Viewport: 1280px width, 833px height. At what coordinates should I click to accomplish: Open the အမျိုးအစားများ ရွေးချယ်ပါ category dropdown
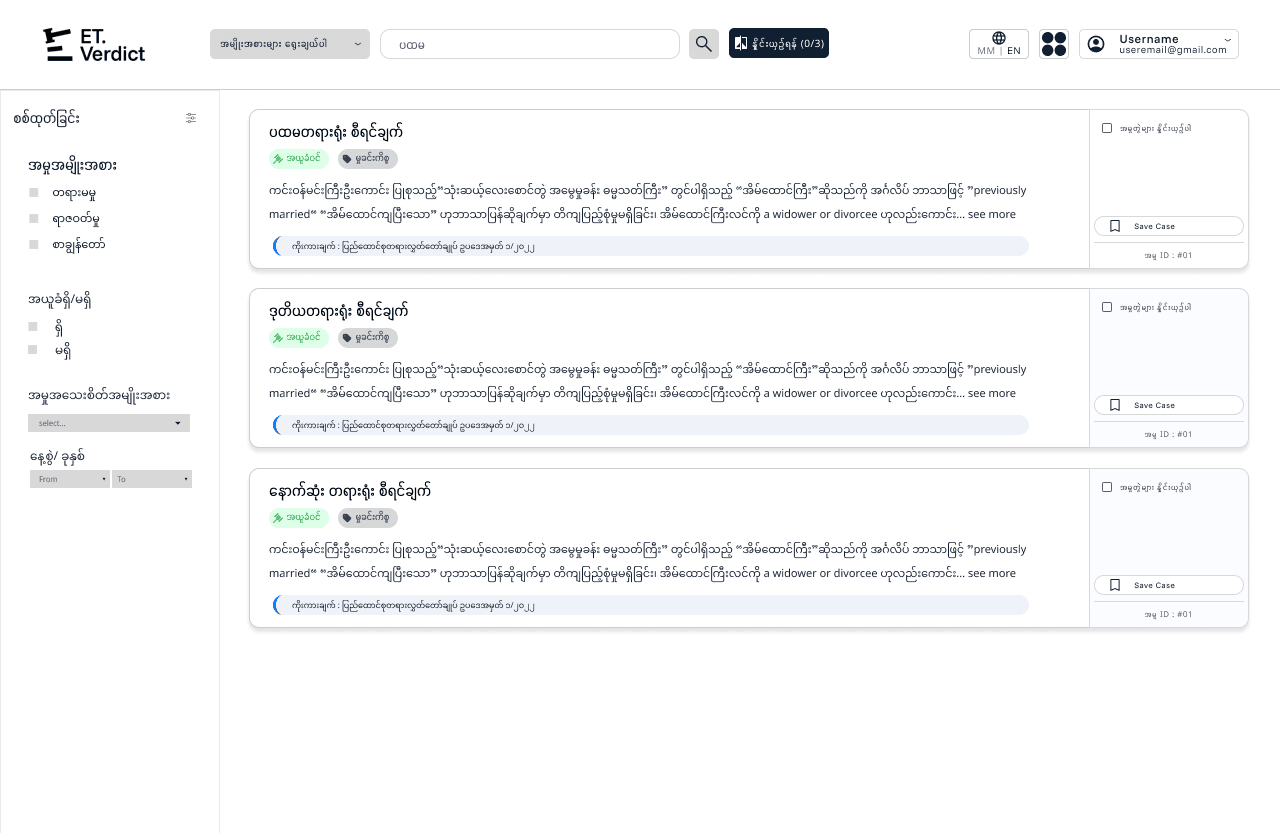[x=289, y=44]
